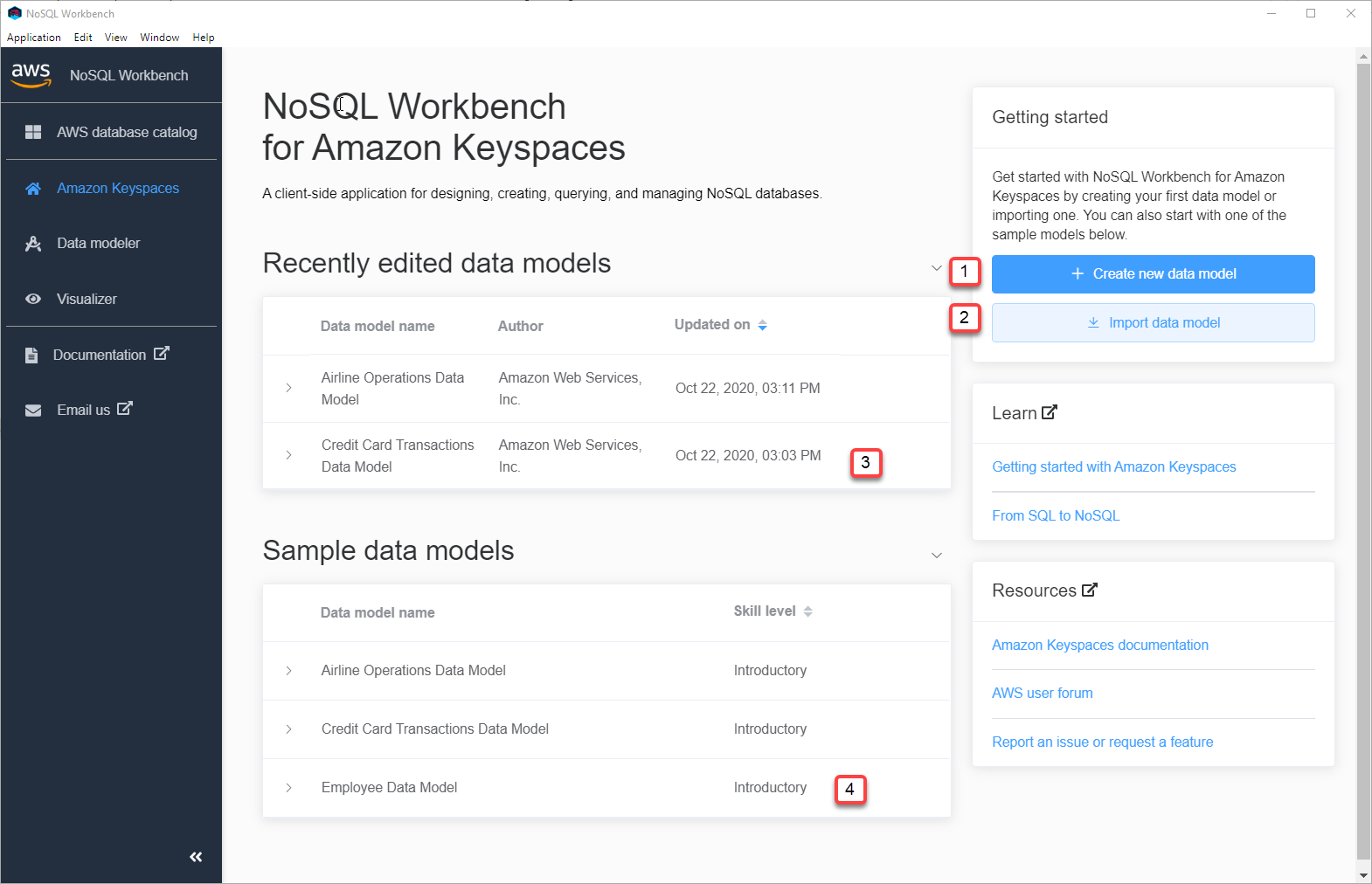Image resolution: width=1372 pixels, height=884 pixels.
Task: Click the scroll down arrow on the scrollbar
Action: click(1363, 875)
